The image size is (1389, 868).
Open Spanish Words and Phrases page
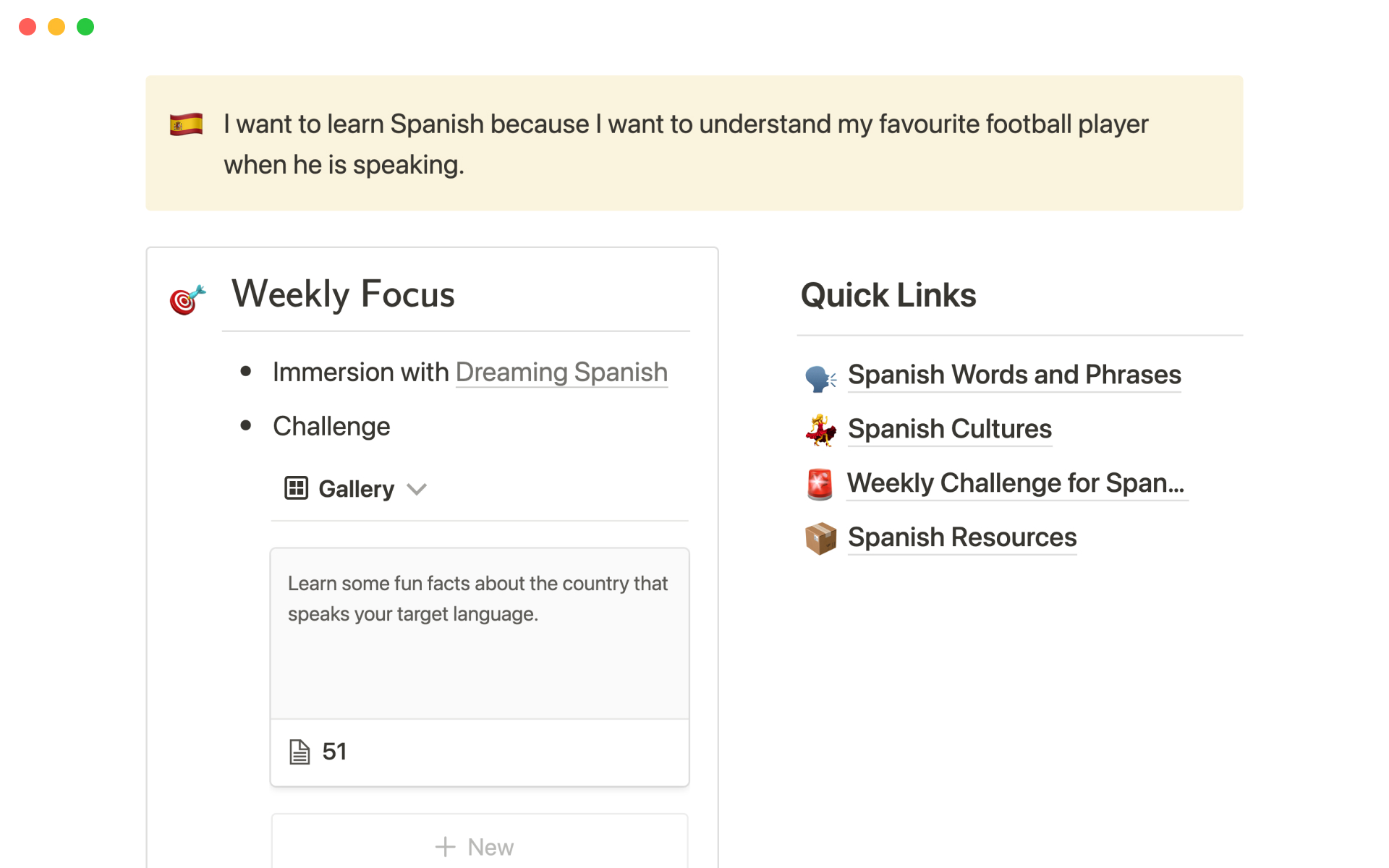[1014, 375]
